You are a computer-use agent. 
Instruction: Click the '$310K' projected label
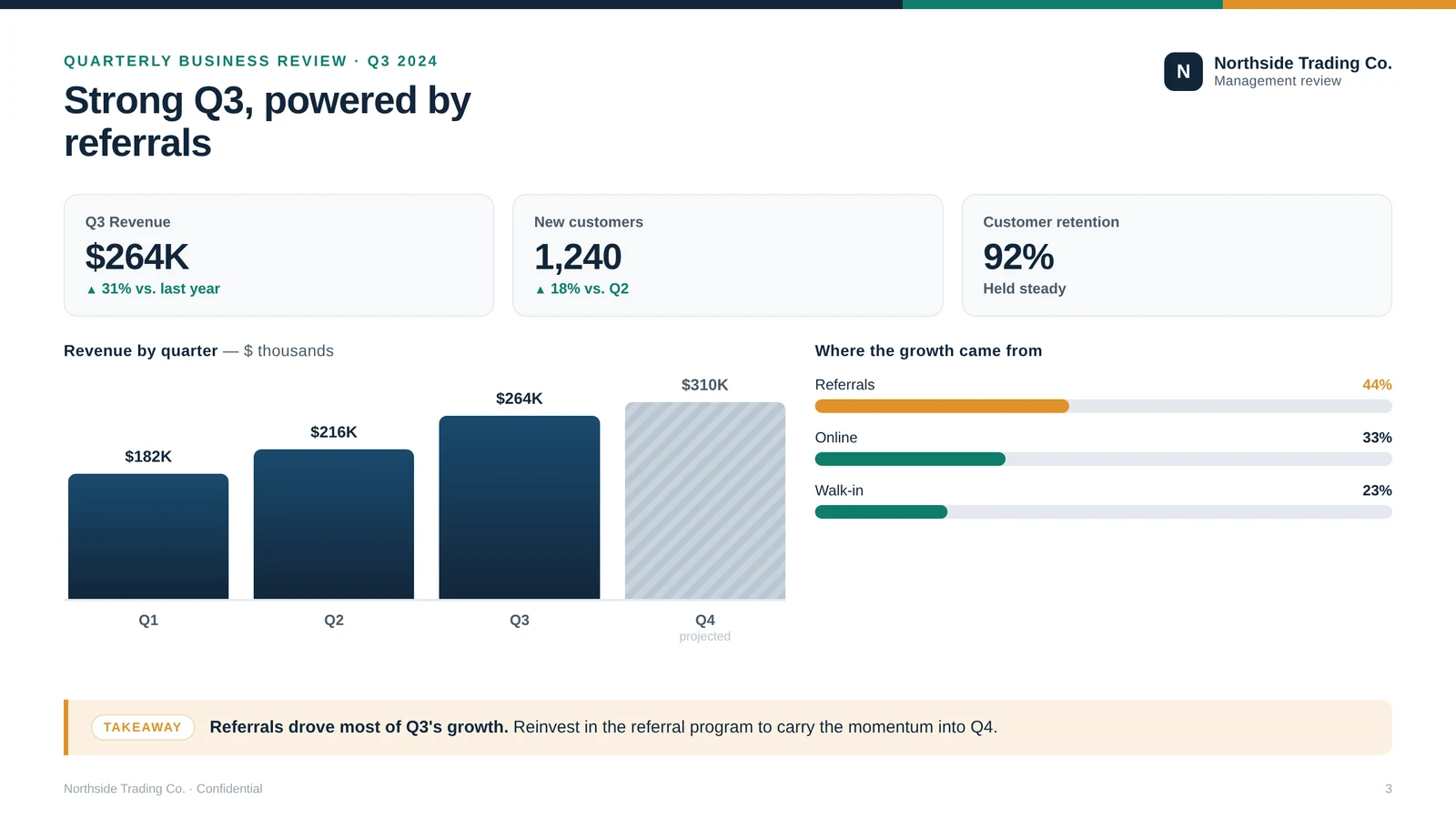tap(705, 385)
